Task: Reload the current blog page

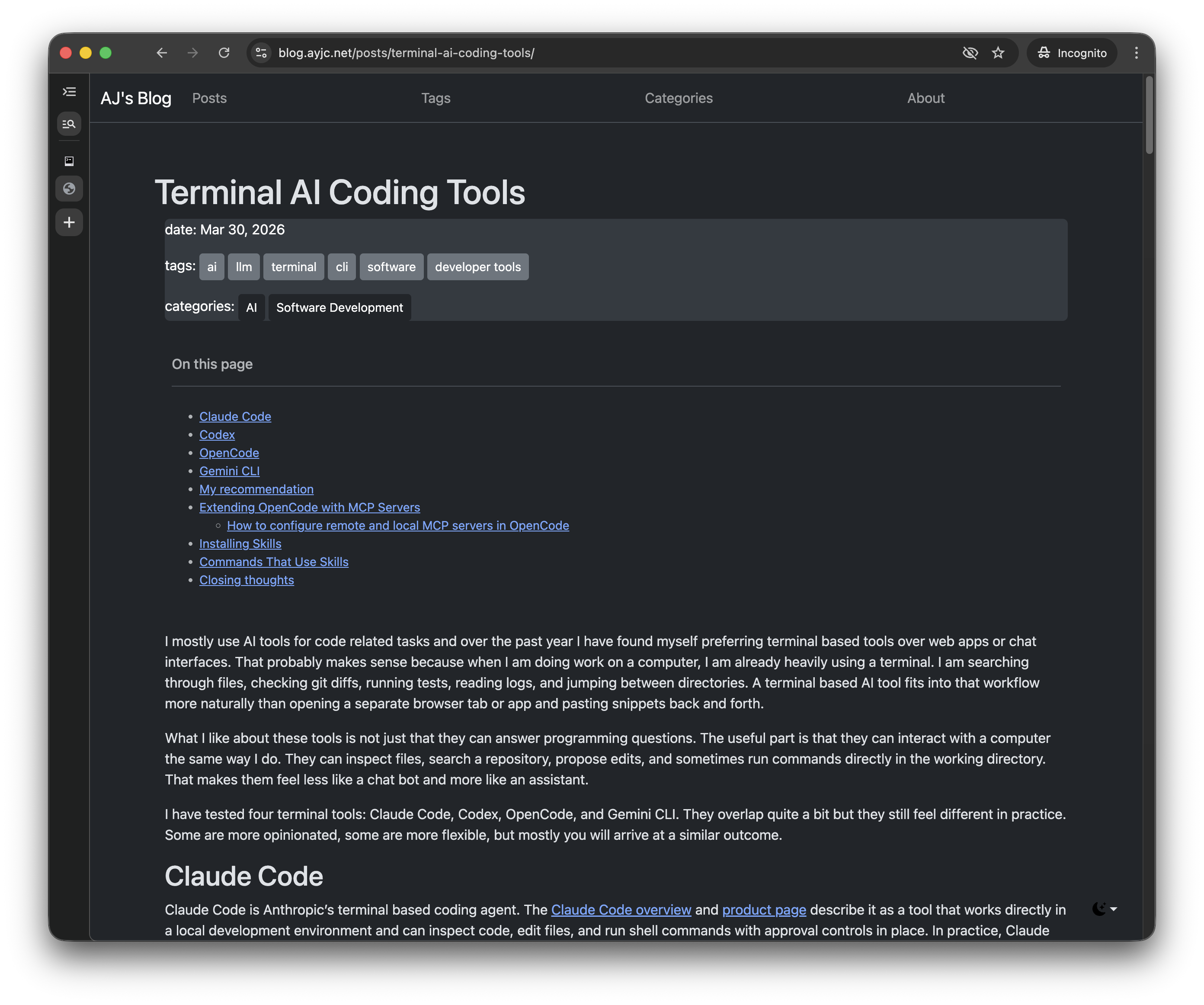Action: 224,53
